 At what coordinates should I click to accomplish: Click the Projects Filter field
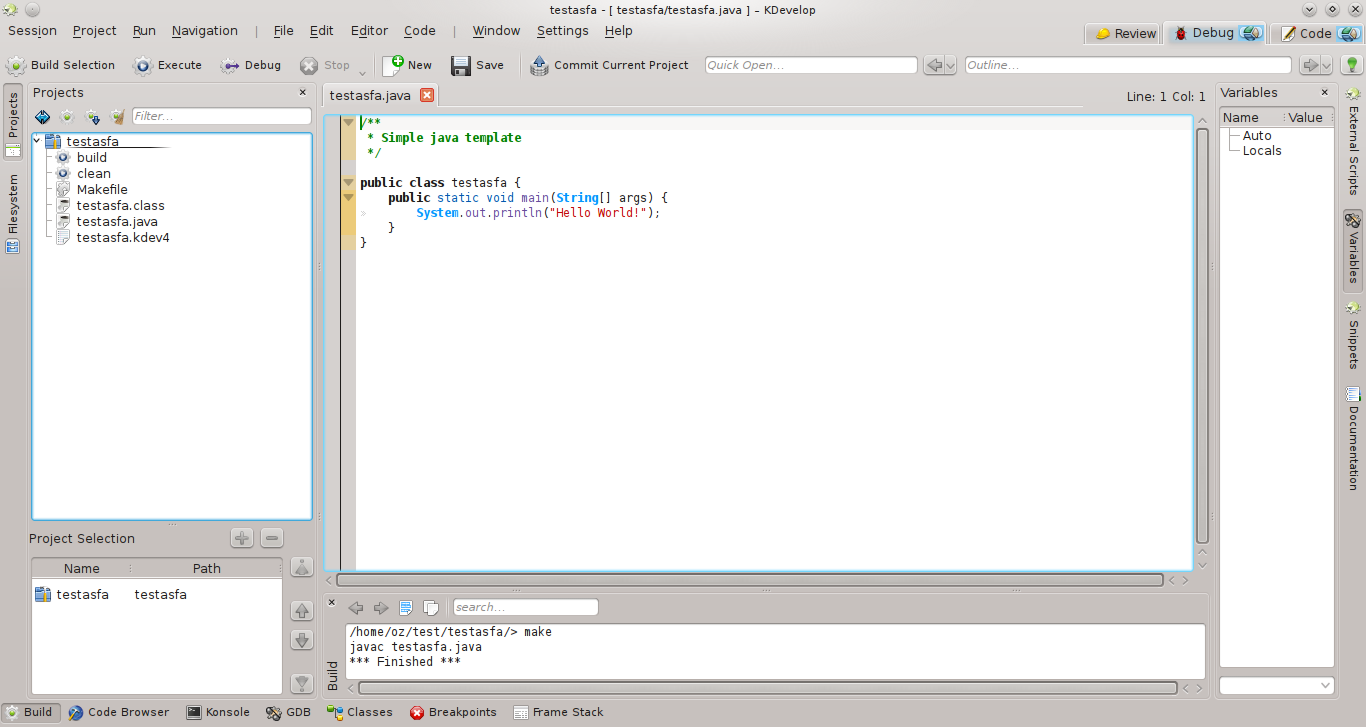tap(222, 116)
